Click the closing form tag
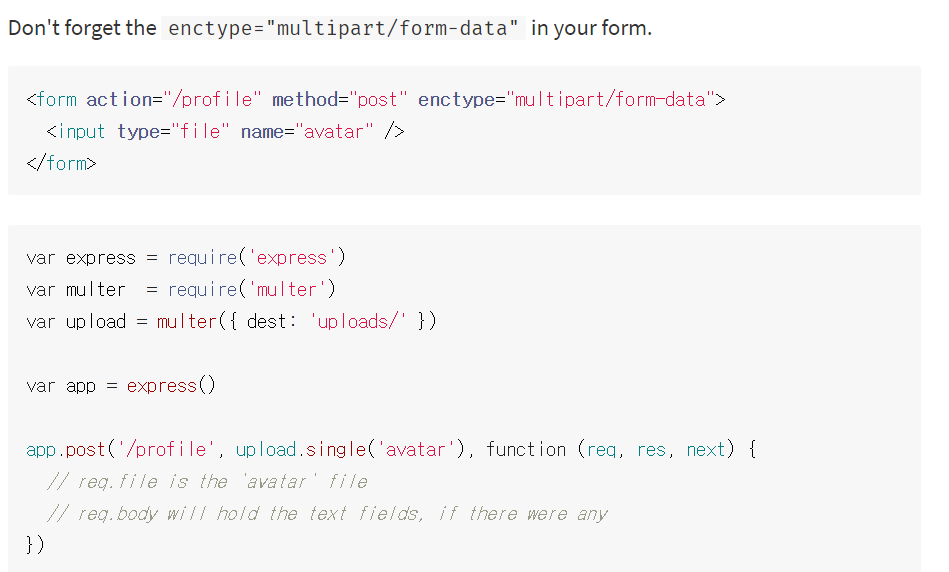The image size is (949, 572). [61, 163]
